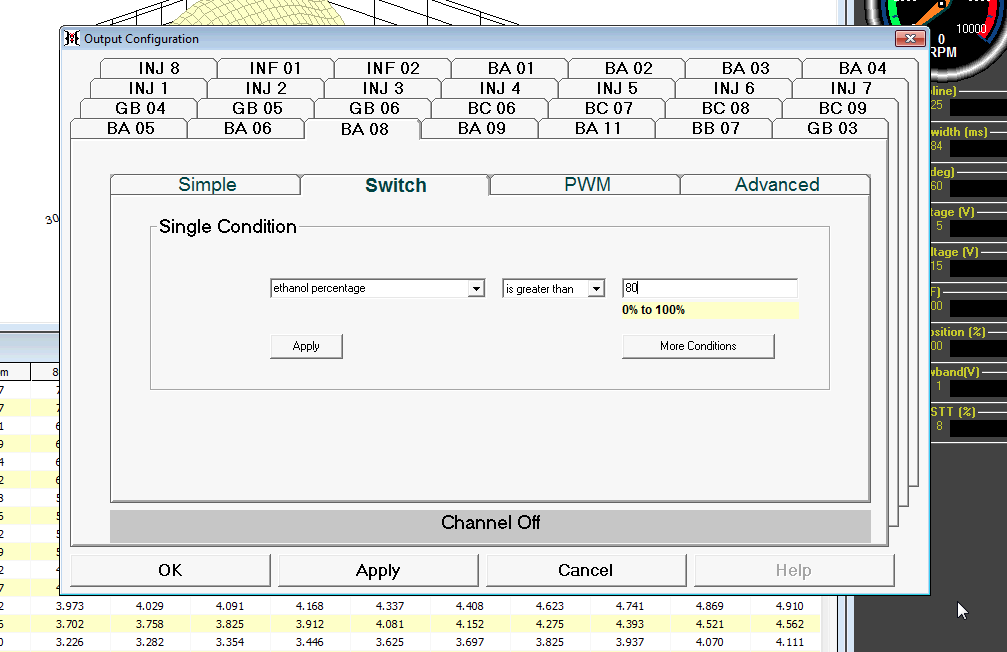The image size is (1007, 652).
Task: Switch to the PWM tab
Action: pos(587,185)
